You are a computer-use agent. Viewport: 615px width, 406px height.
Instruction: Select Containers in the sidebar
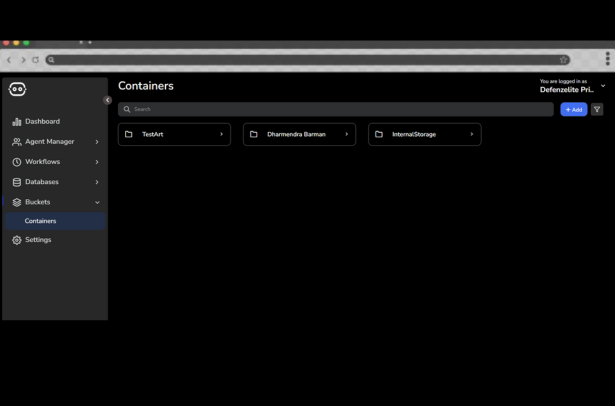point(41,221)
